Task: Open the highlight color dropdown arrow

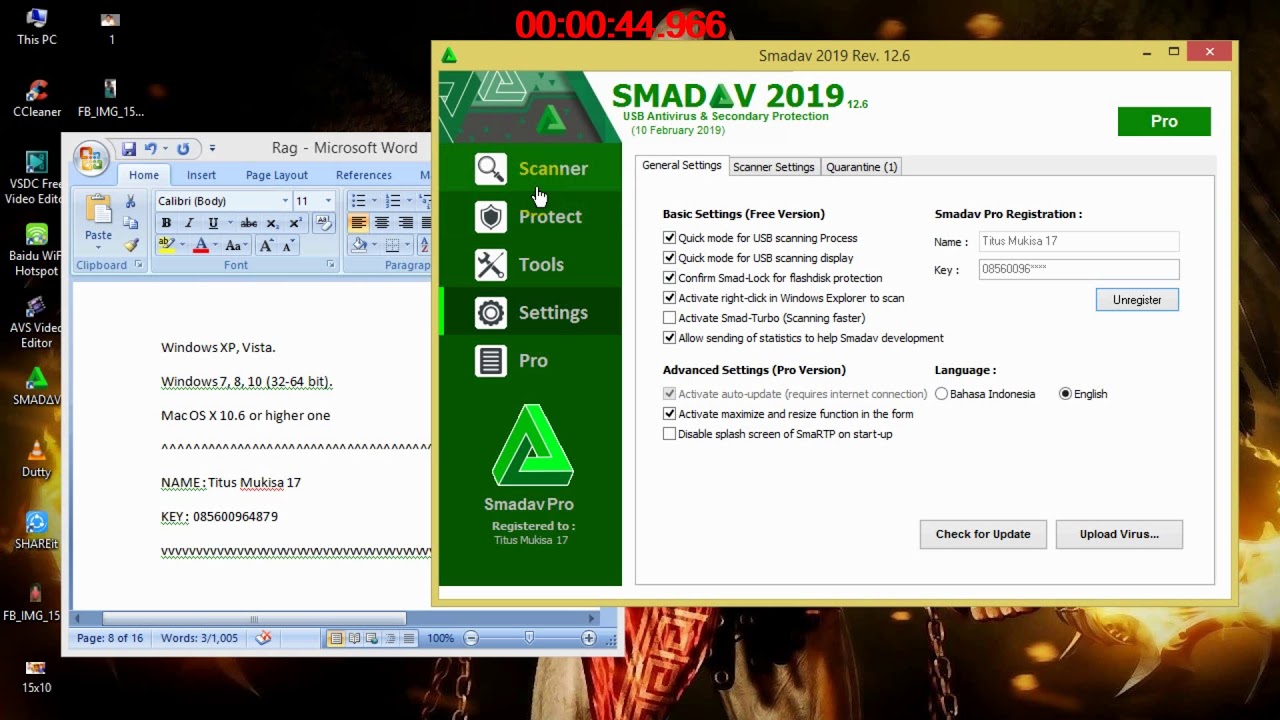Action: coord(182,245)
